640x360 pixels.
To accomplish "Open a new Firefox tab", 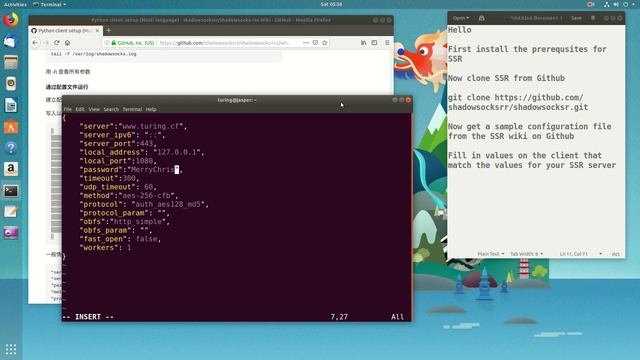I will point(109,31).
